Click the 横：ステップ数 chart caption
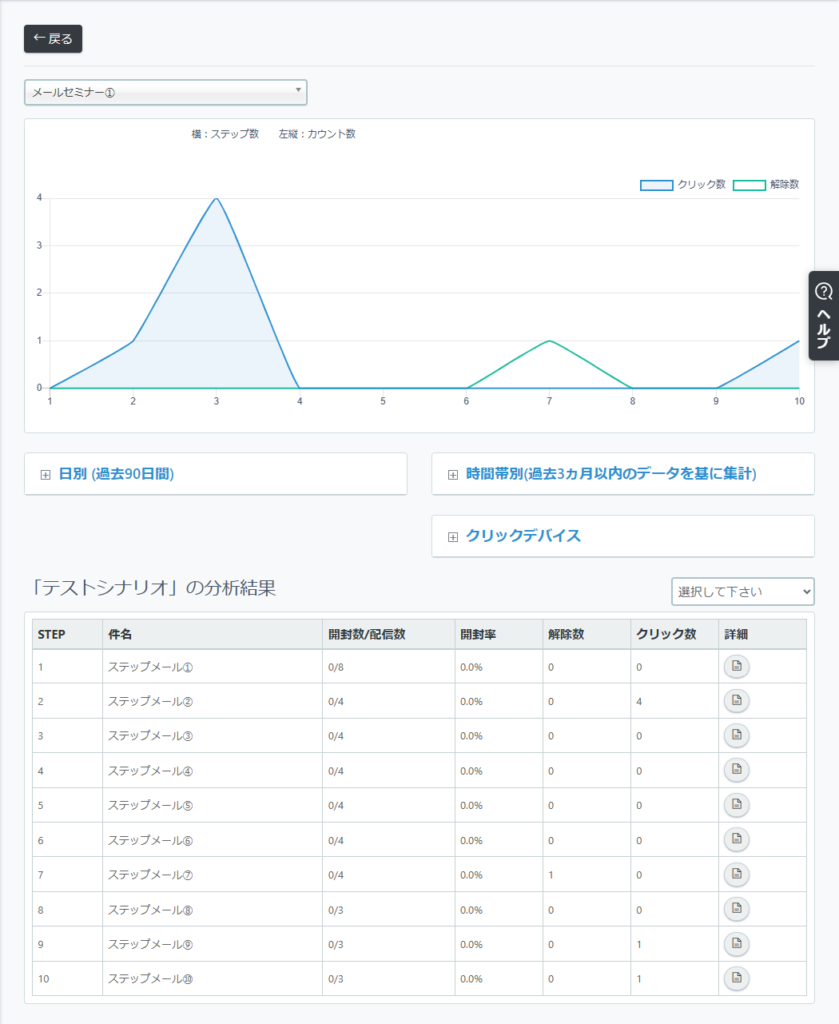 225,134
